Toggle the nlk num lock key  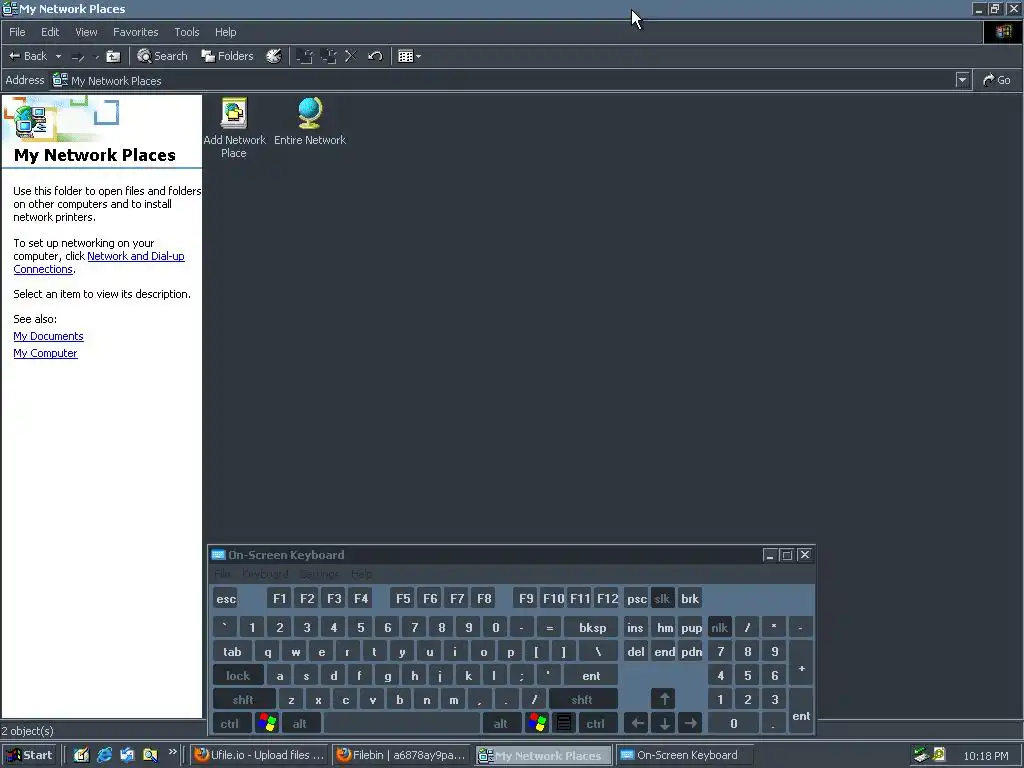[x=720, y=628]
